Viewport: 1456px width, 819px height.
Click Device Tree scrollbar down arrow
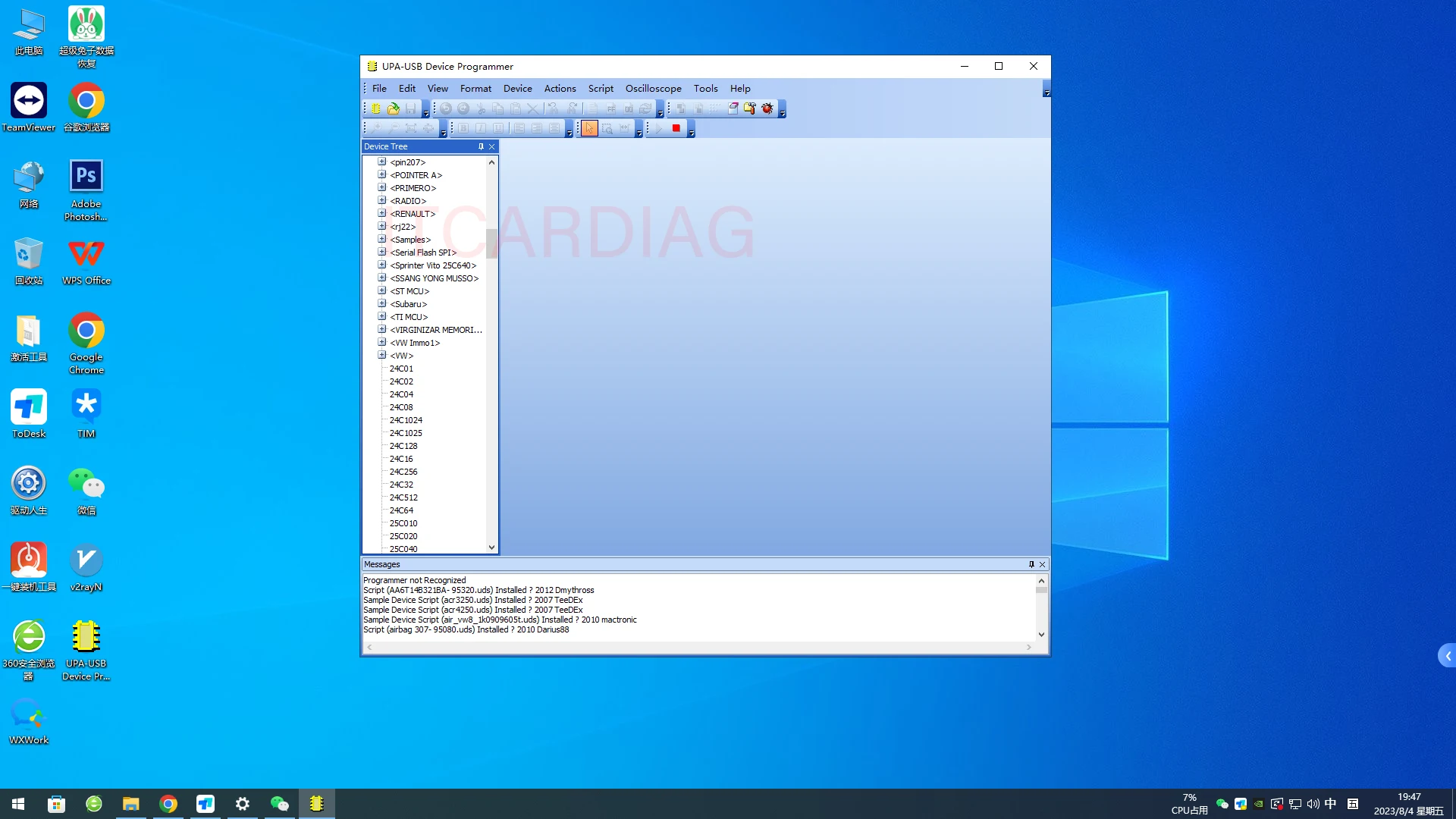pyautogui.click(x=491, y=548)
